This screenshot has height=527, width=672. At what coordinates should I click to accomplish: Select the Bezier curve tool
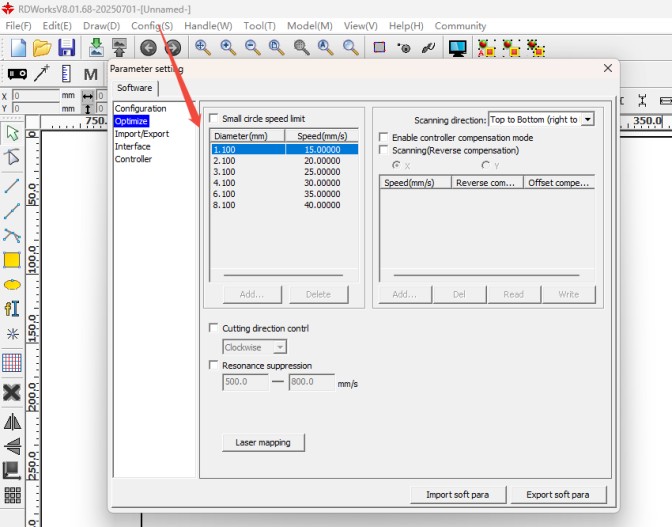click(12, 235)
